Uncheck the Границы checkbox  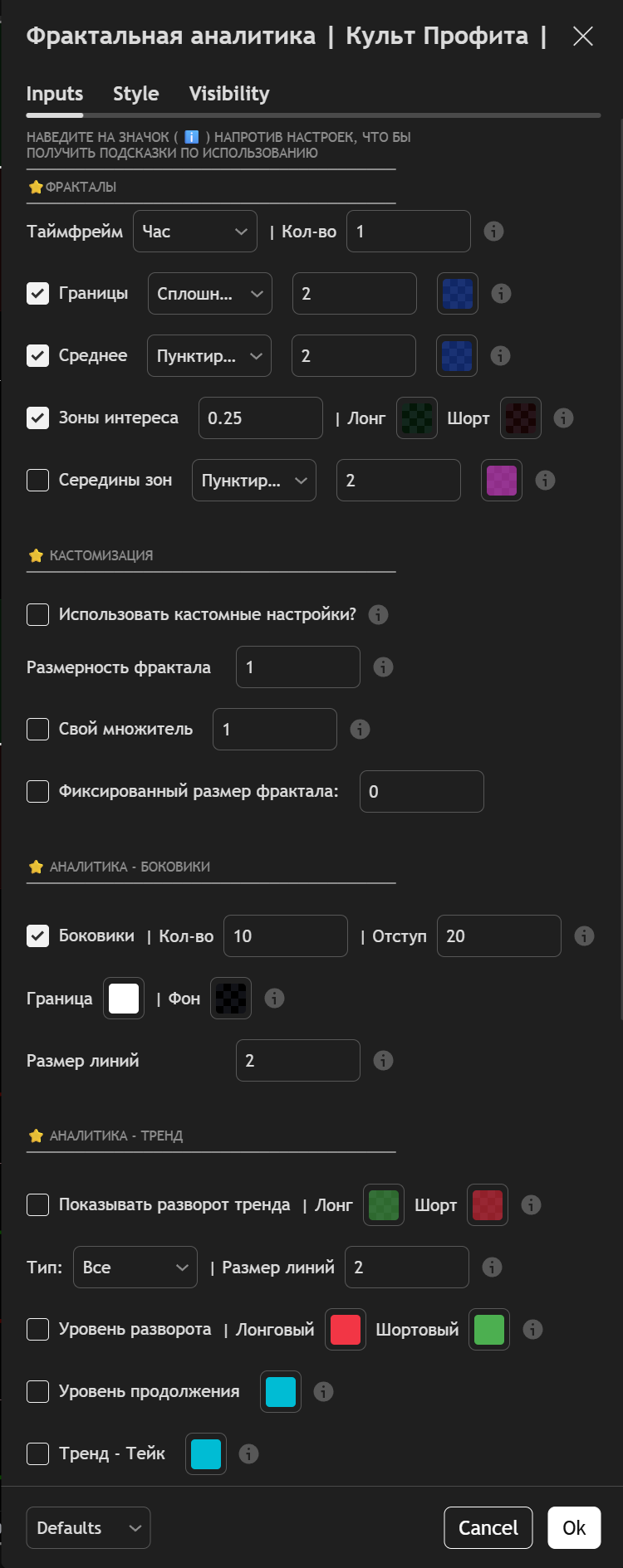coord(37,294)
